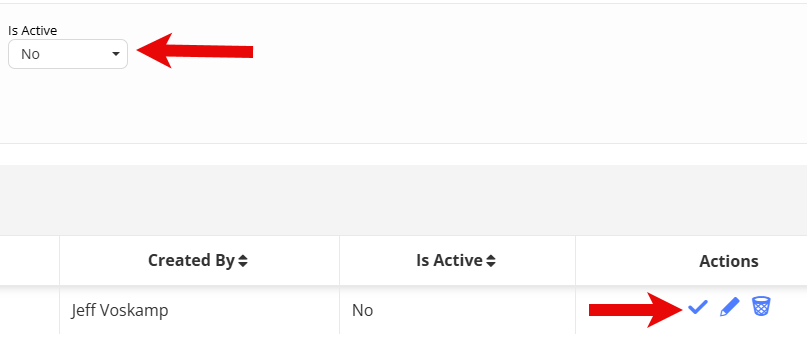Click the Created By column header text
Viewport: 807px width, 360px height.
191,261
